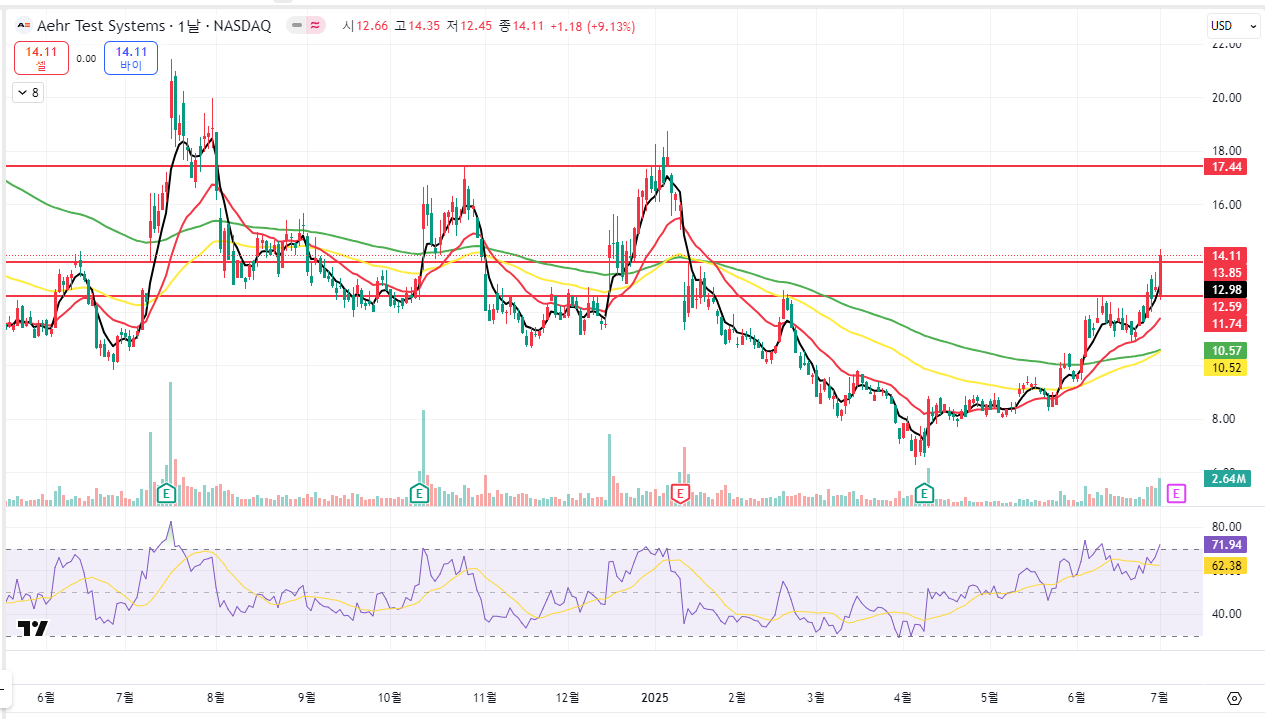The height and width of the screenshot is (719, 1265).
Task: Click the 3월 label on time axis
Action: click(x=816, y=697)
